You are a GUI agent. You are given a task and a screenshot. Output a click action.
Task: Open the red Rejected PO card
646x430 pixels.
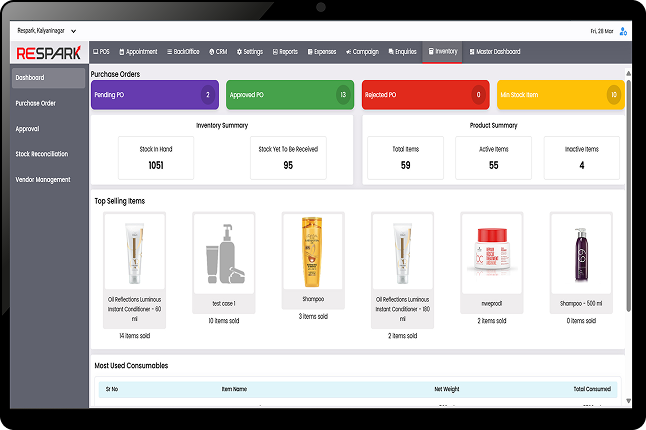(425, 95)
